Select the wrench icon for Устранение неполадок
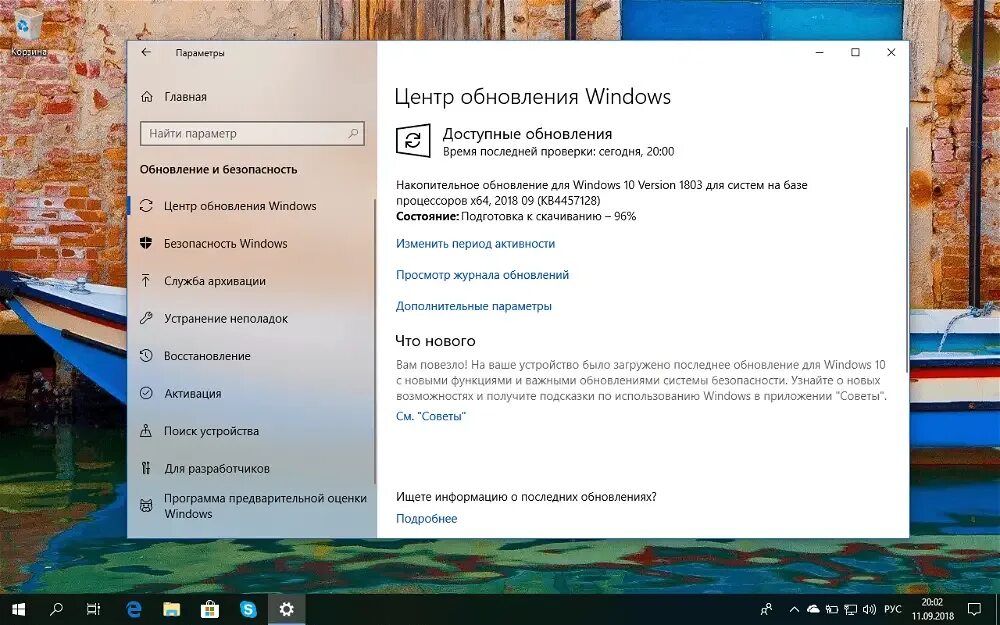 coord(146,318)
